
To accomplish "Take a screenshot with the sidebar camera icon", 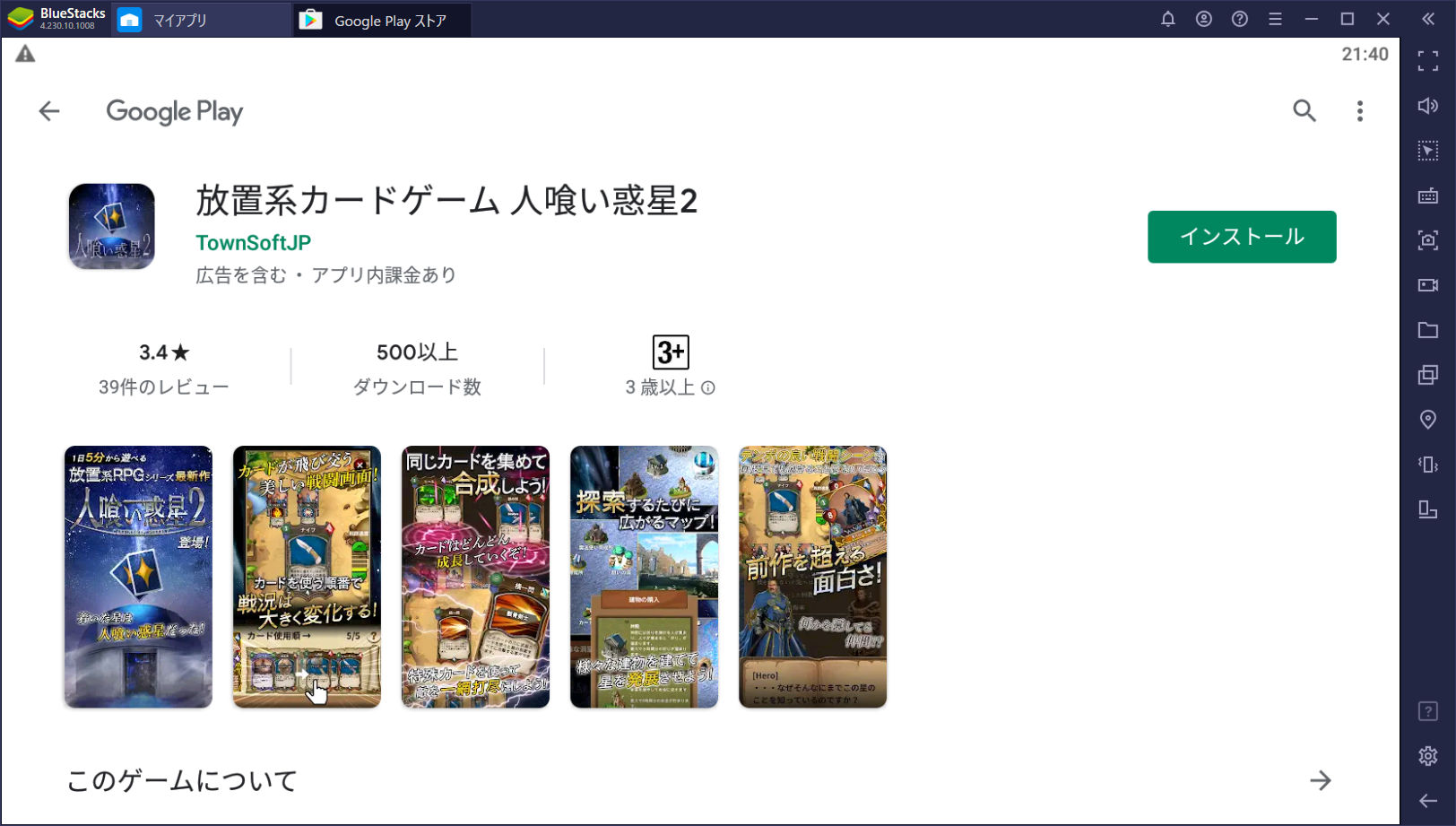I will coord(1428,240).
